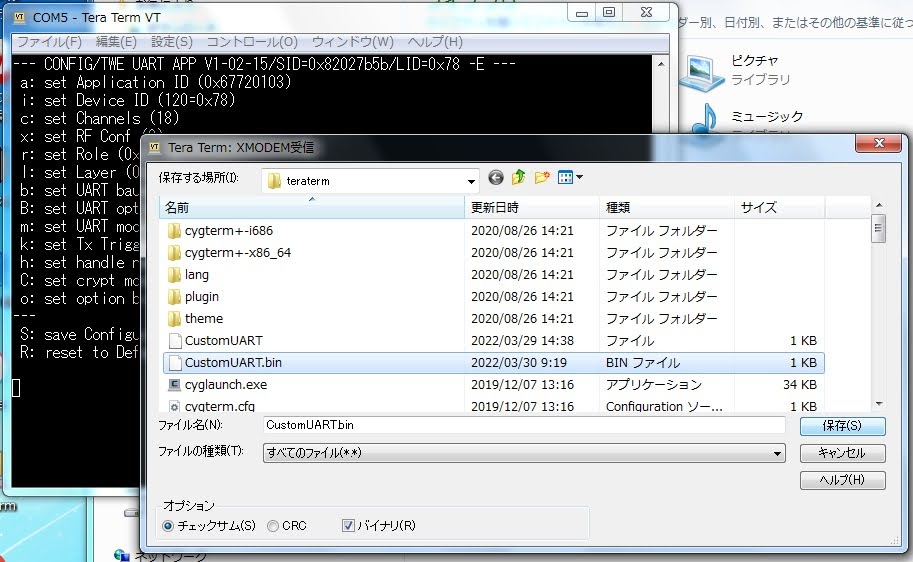
Task: Open the view menu icon in dialog toolbar
Action: point(570,177)
